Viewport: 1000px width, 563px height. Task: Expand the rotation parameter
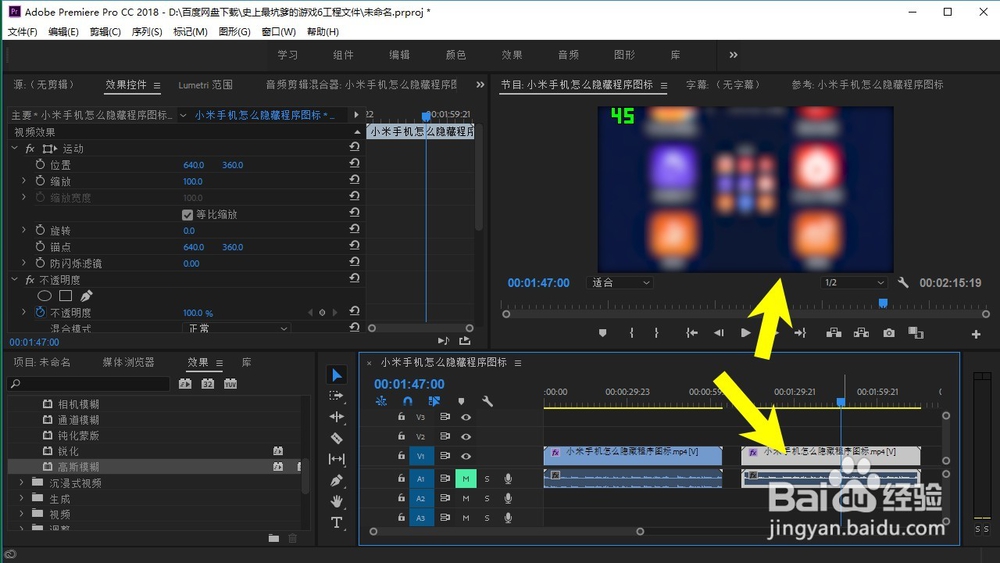pyautogui.click(x=24, y=230)
